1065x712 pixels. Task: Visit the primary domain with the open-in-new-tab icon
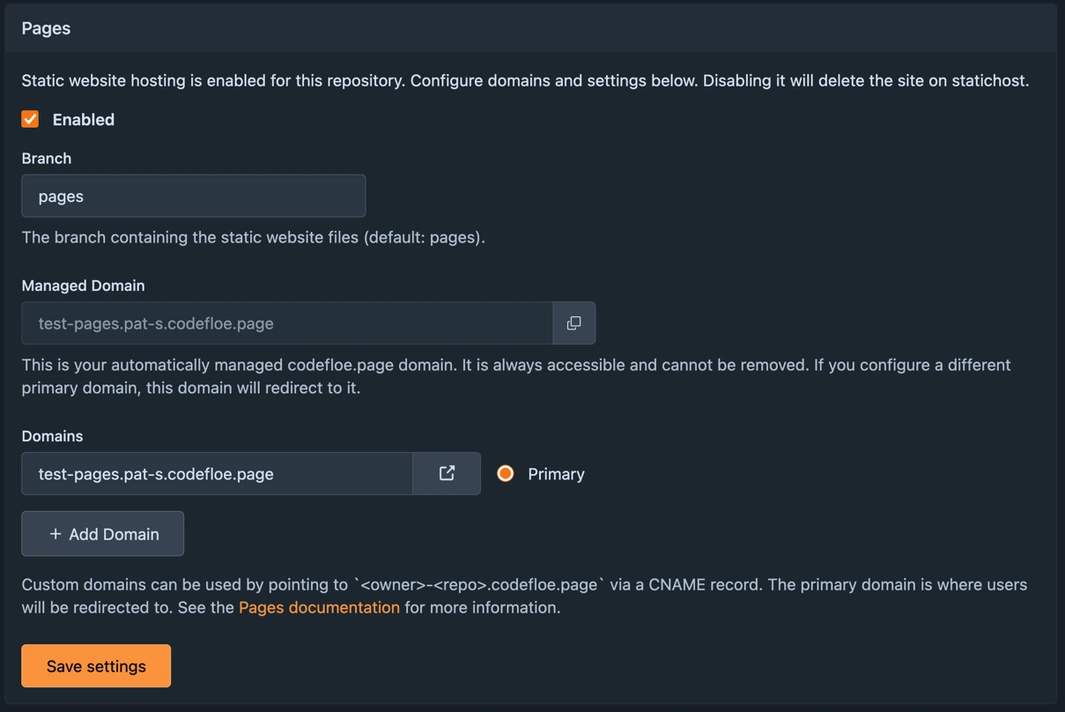pos(446,473)
